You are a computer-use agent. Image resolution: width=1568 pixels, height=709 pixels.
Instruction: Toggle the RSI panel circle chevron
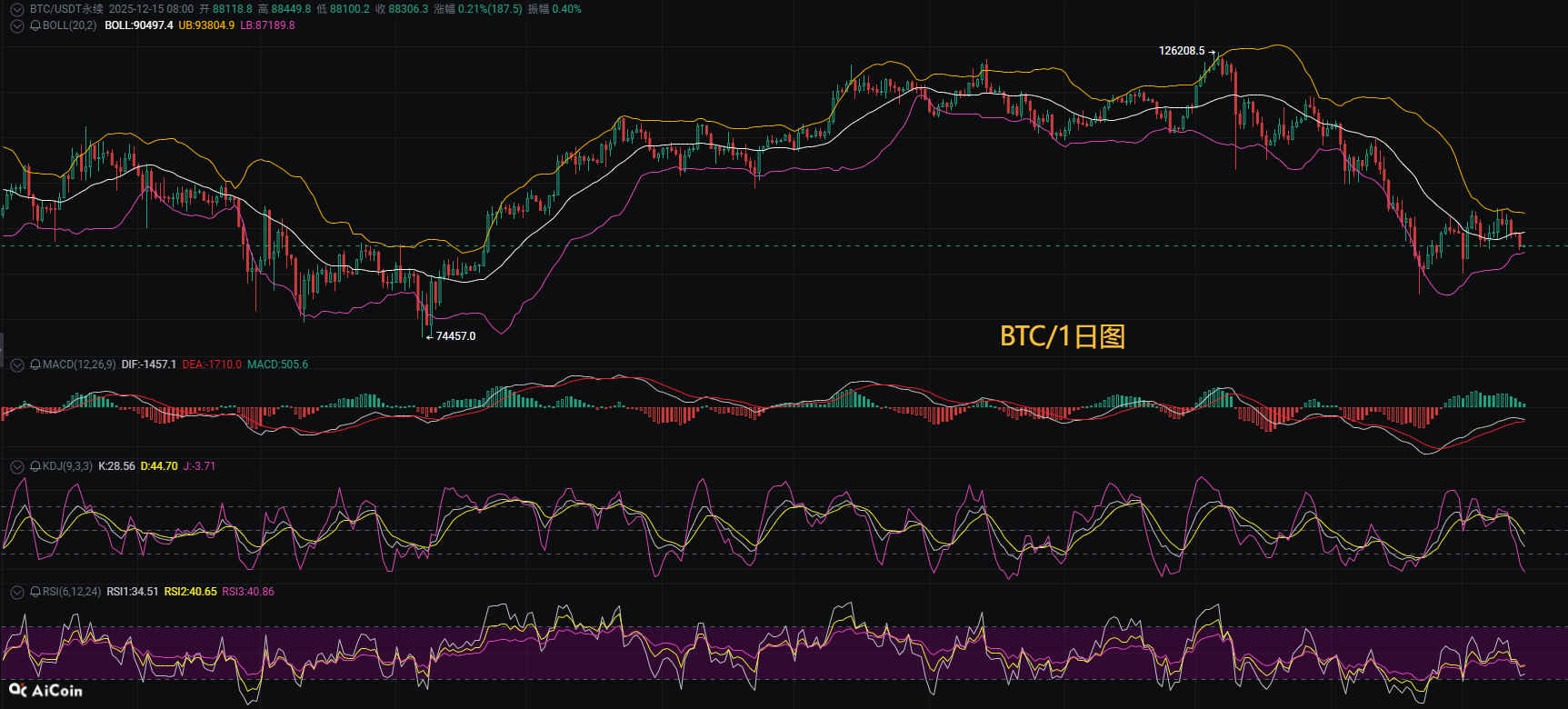click(17, 592)
